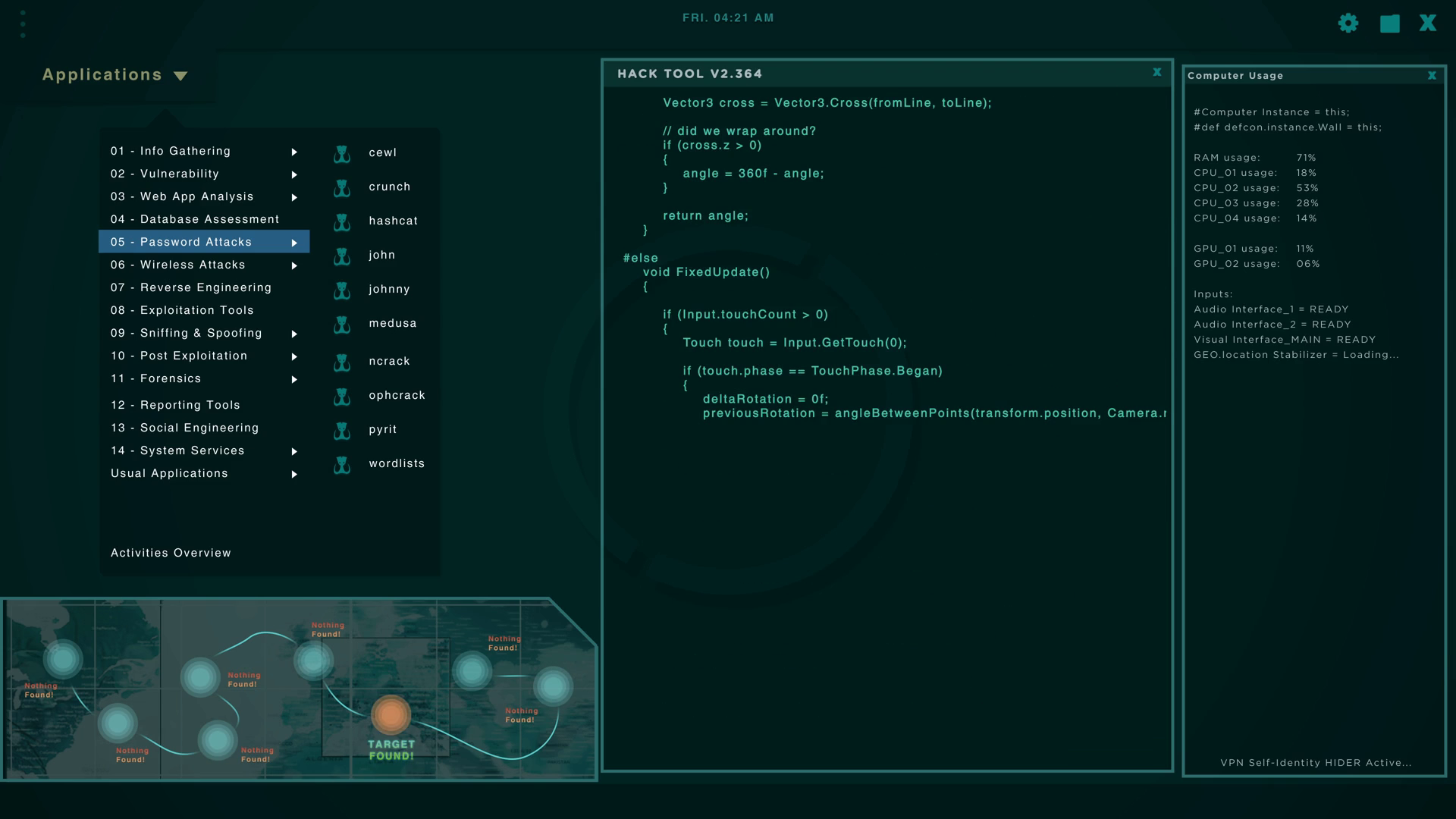Click the ophcrack tool icon
Image resolution: width=1456 pixels, height=819 pixels.
click(342, 397)
